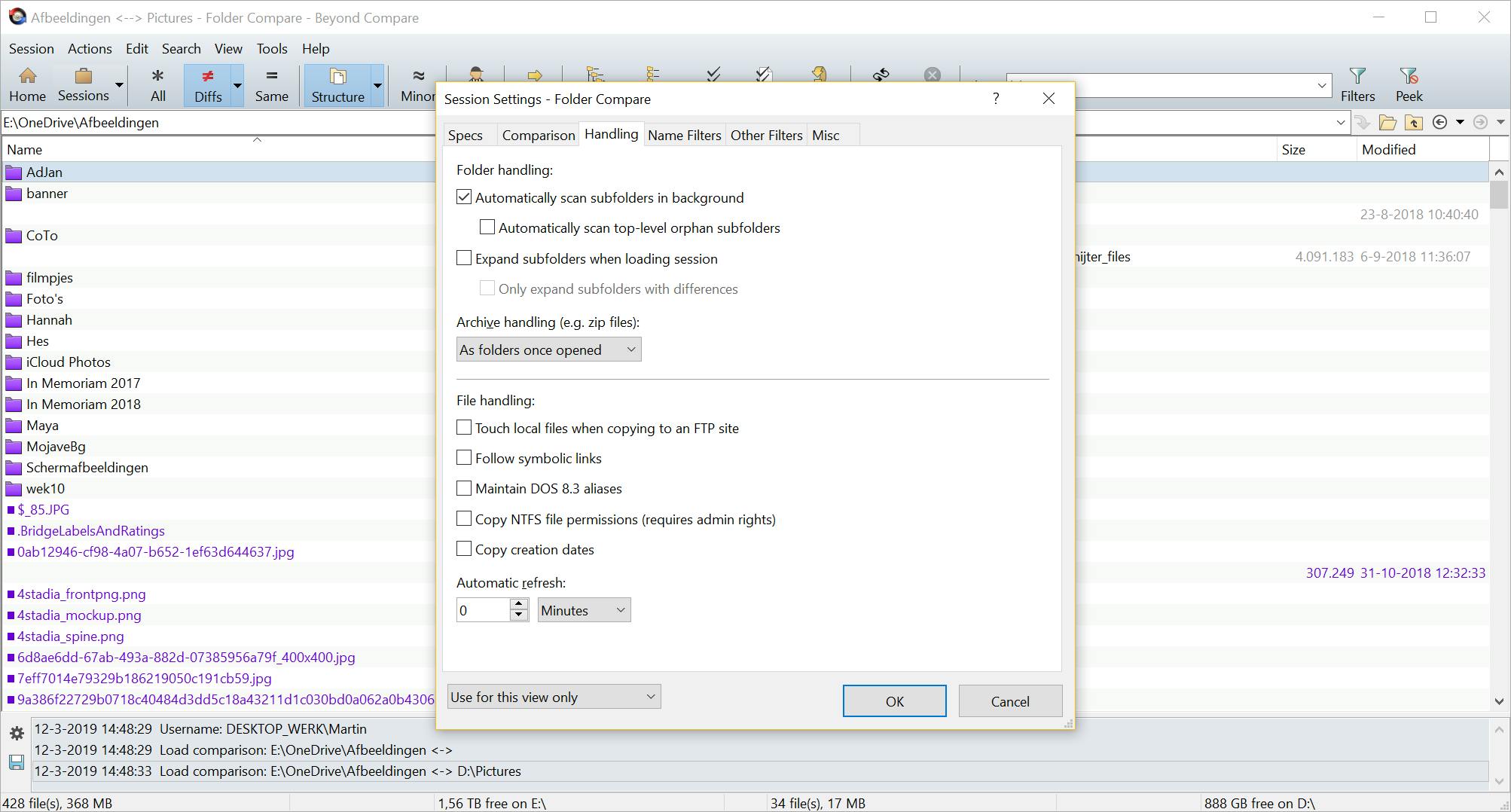Switch to the Name Filters tab
This screenshot has height=812, width=1511.
(685, 136)
